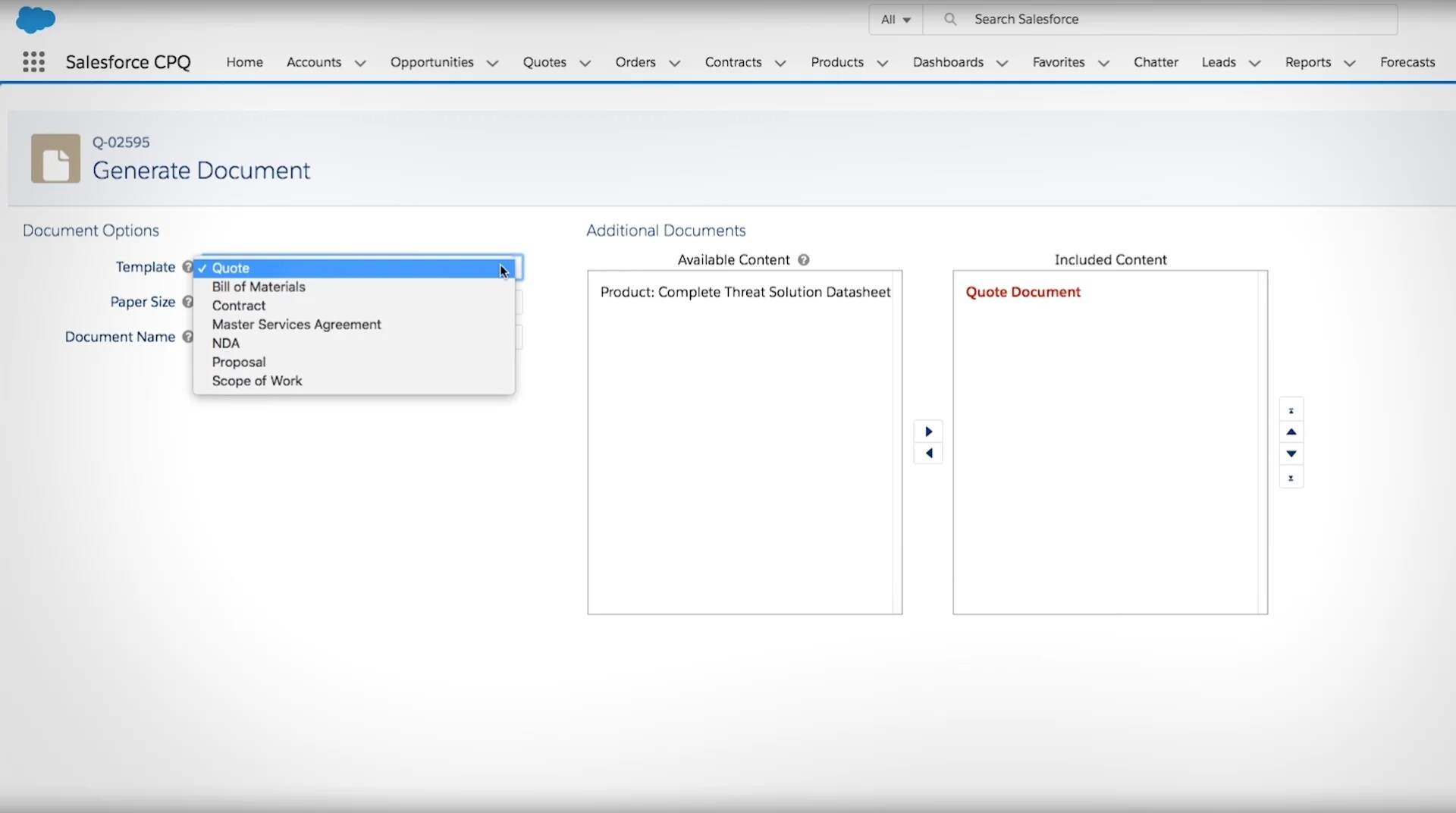Open the Orders tab
The height and width of the screenshot is (813, 1456).
[x=635, y=62]
